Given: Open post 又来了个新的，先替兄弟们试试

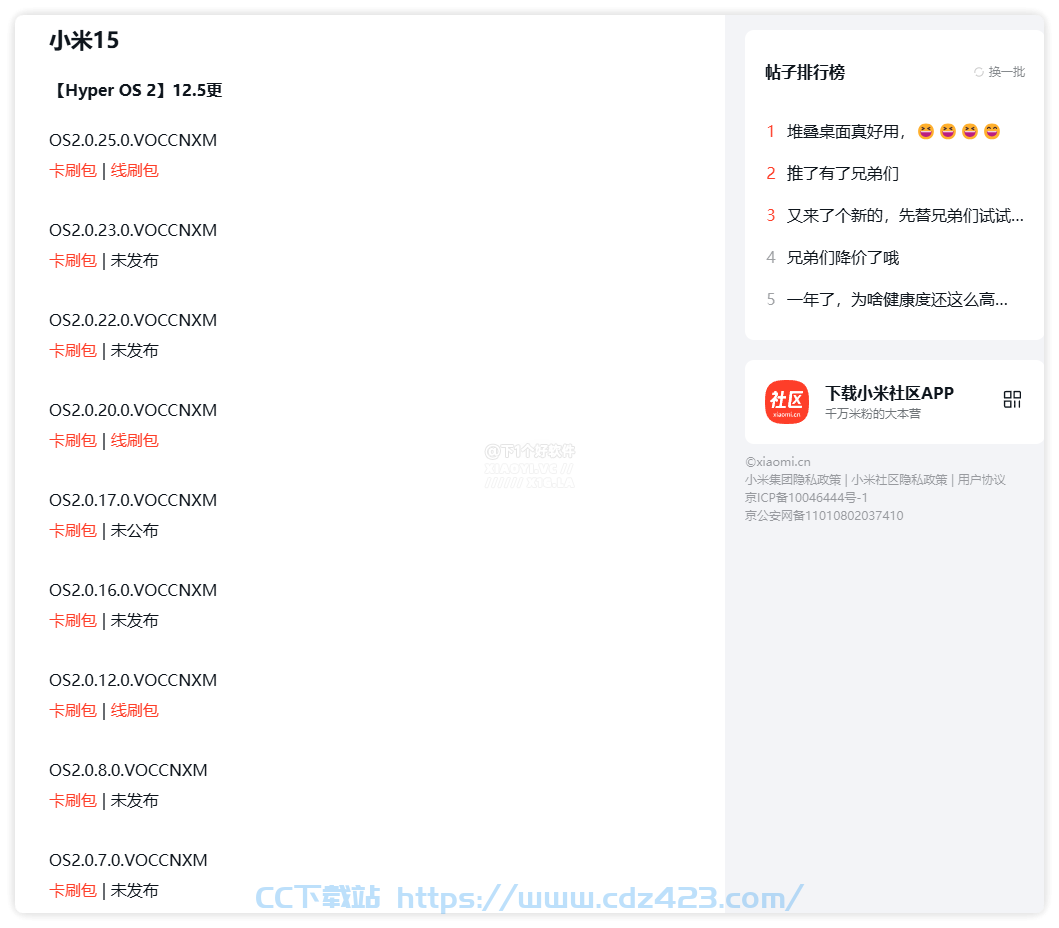Looking at the screenshot, I should [905, 215].
